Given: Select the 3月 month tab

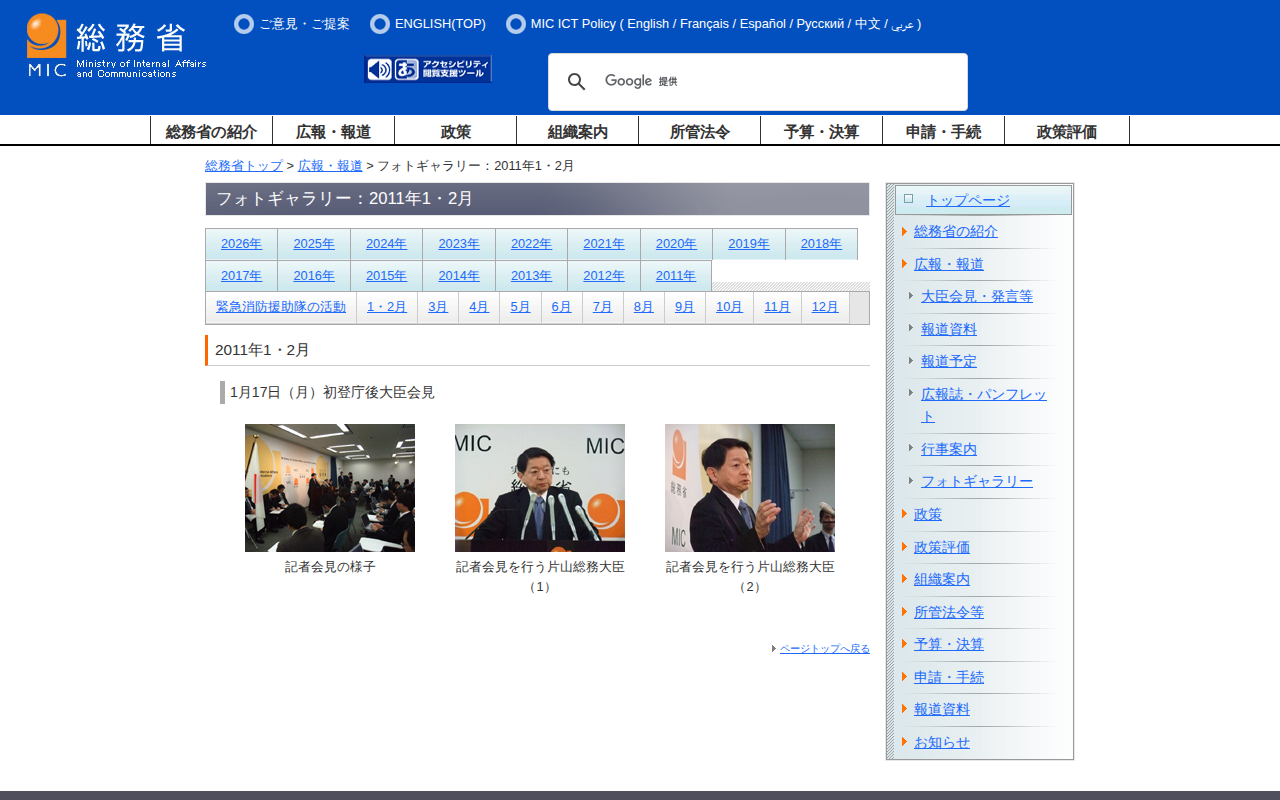Looking at the screenshot, I should (x=438, y=307).
